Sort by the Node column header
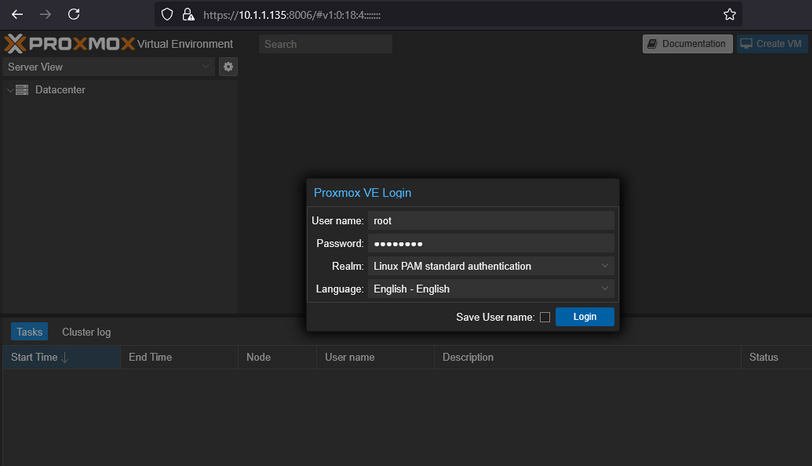This screenshot has width=812, height=466. 277,357
